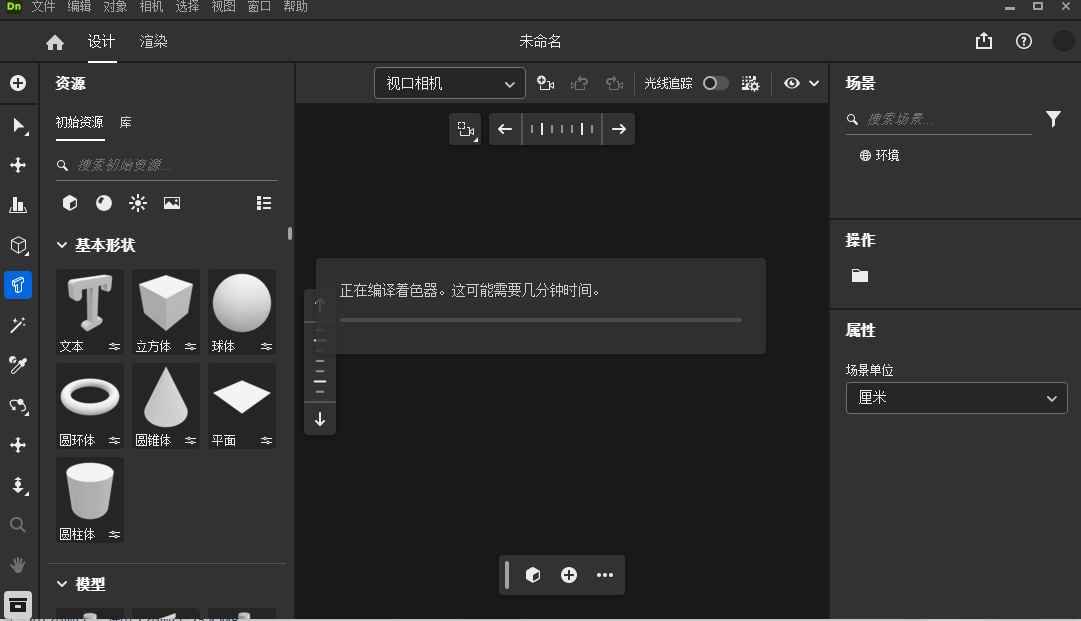Click the vertical down arrow button
The height and width of the screenshot is (621, 1081).
pos(320,418)
